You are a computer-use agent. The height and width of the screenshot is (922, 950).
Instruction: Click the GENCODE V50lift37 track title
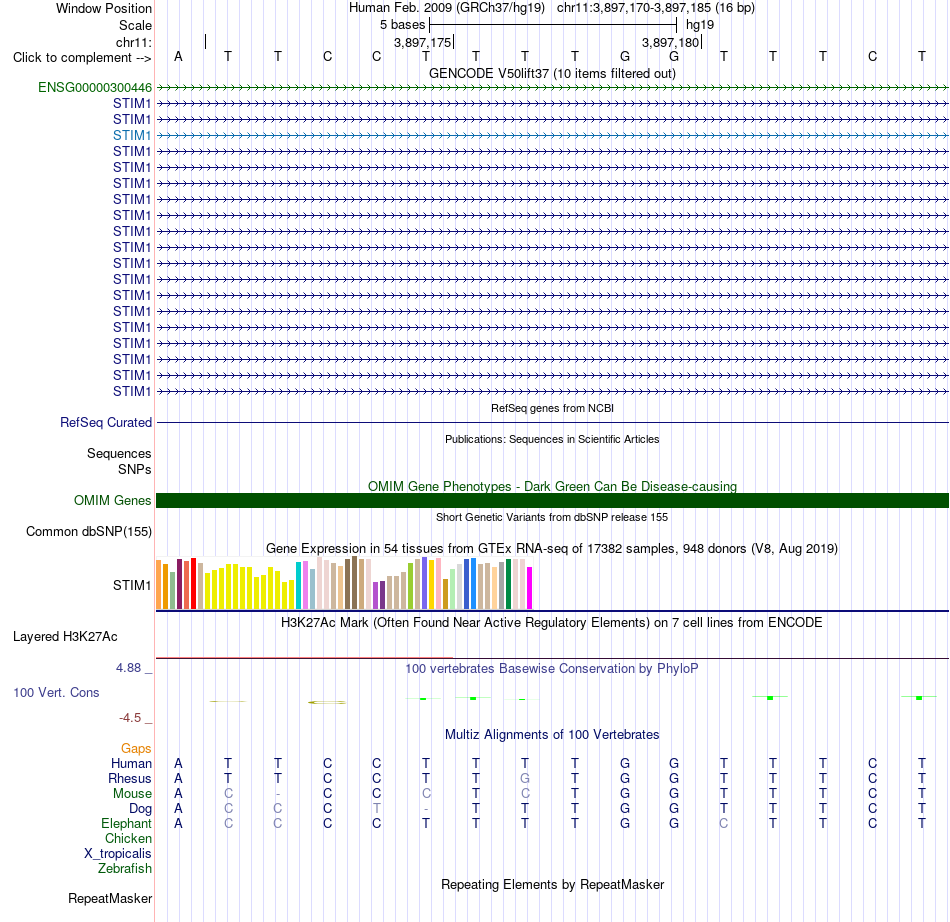click(x=553, y=73)
